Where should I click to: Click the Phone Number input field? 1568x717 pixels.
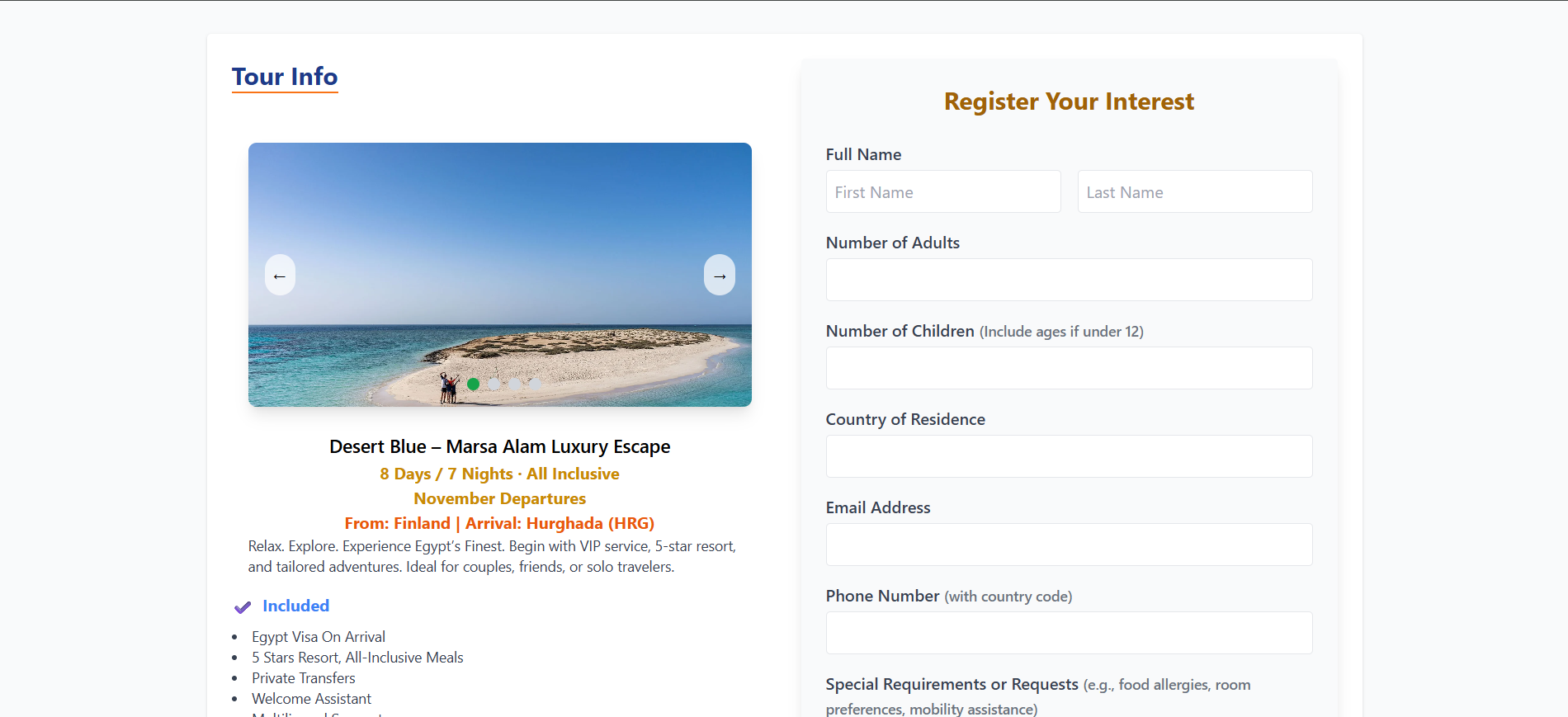1069,634
